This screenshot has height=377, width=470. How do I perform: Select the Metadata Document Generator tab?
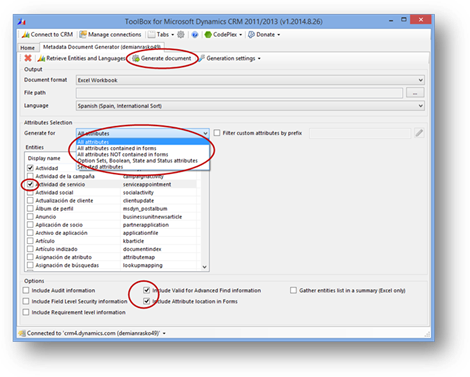pyautogui.click(x=102, y=47)
